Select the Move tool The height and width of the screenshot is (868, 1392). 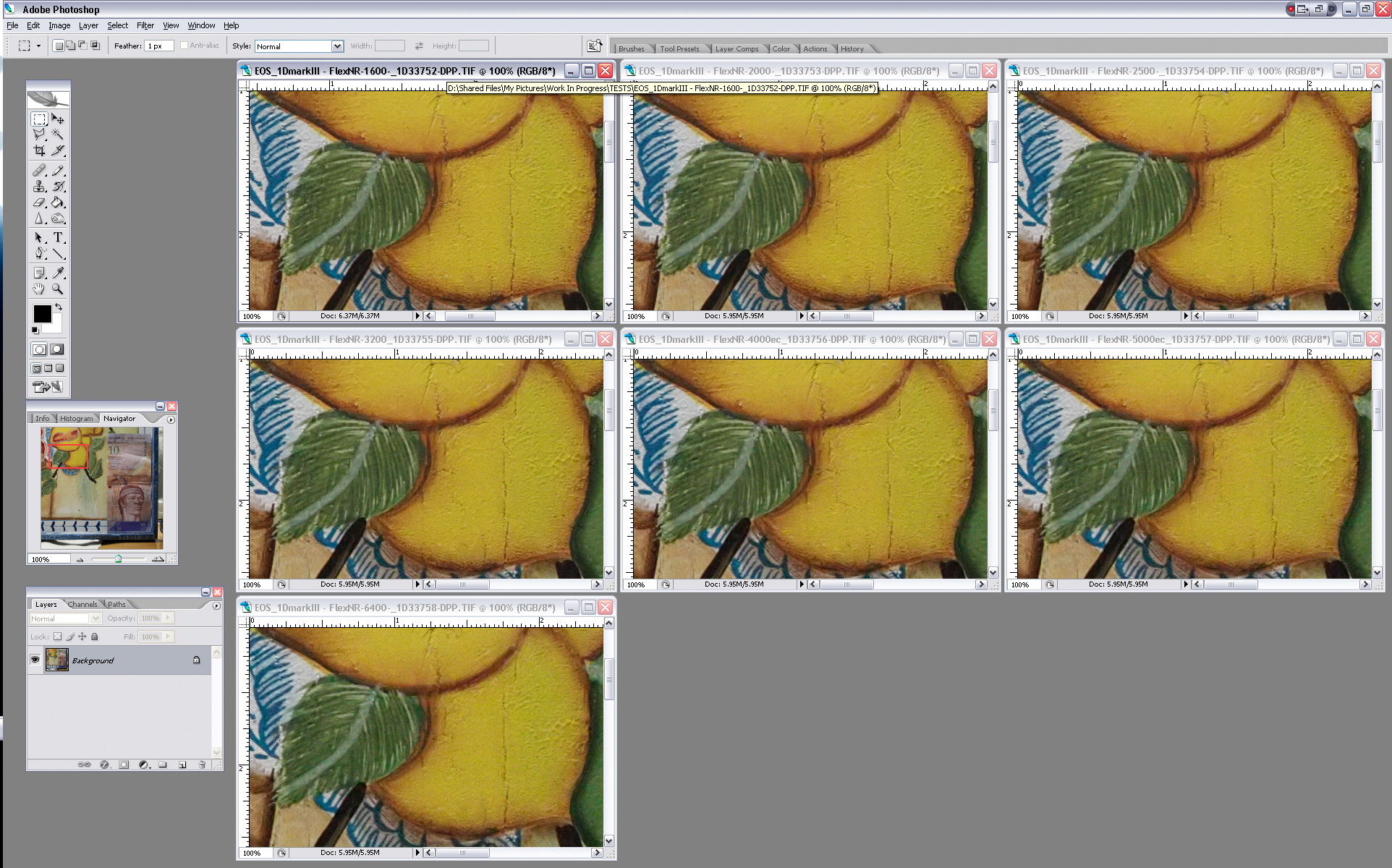tap(58, 118)
